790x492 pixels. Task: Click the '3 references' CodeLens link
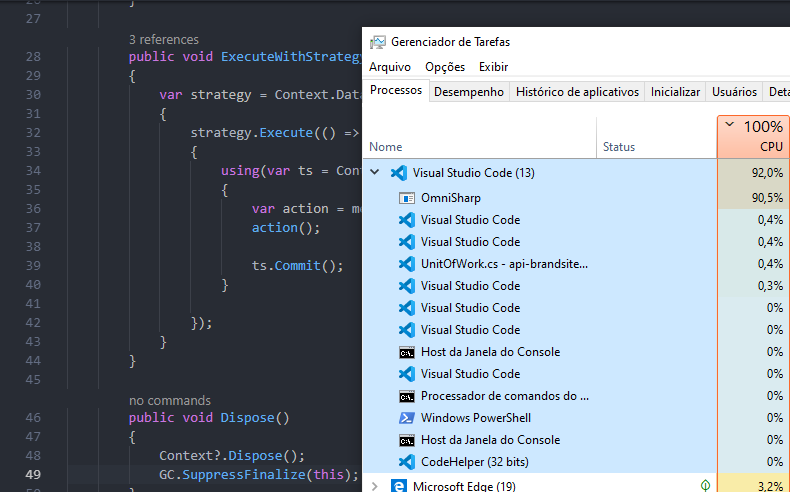tap(164, 40)
